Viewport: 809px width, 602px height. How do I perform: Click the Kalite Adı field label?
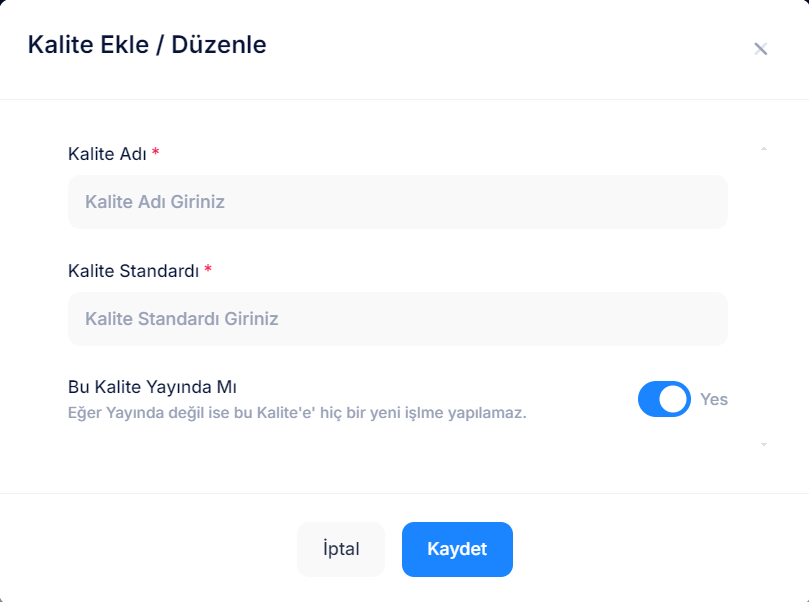coord(107,154)
